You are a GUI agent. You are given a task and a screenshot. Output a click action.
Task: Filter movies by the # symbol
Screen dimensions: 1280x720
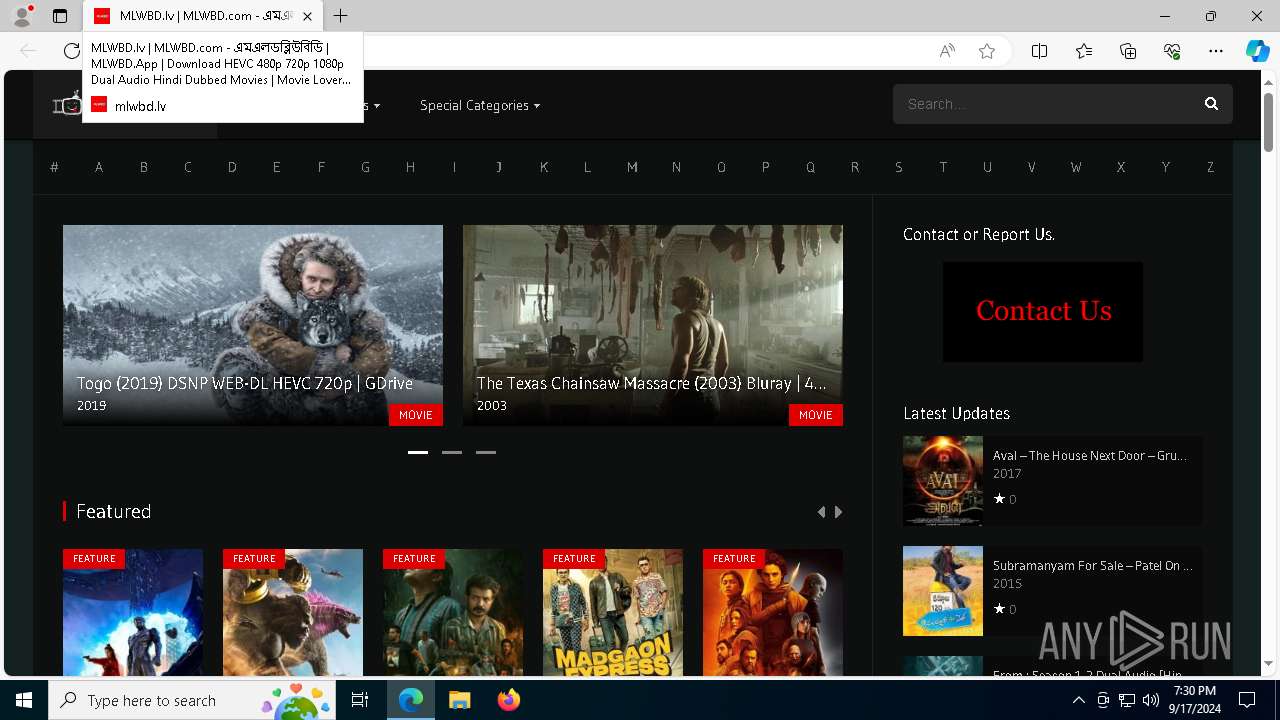click(54, 167)
